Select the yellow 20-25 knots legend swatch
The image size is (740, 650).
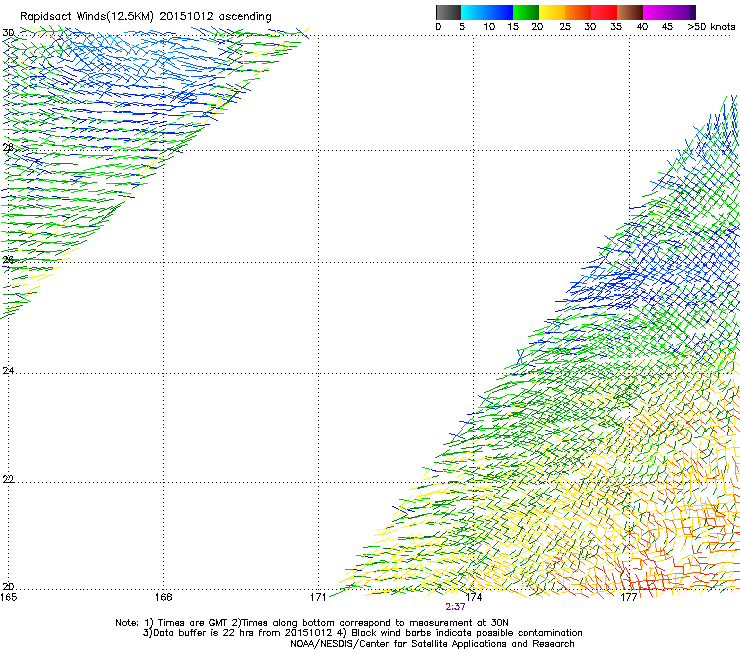pos(552,12)
